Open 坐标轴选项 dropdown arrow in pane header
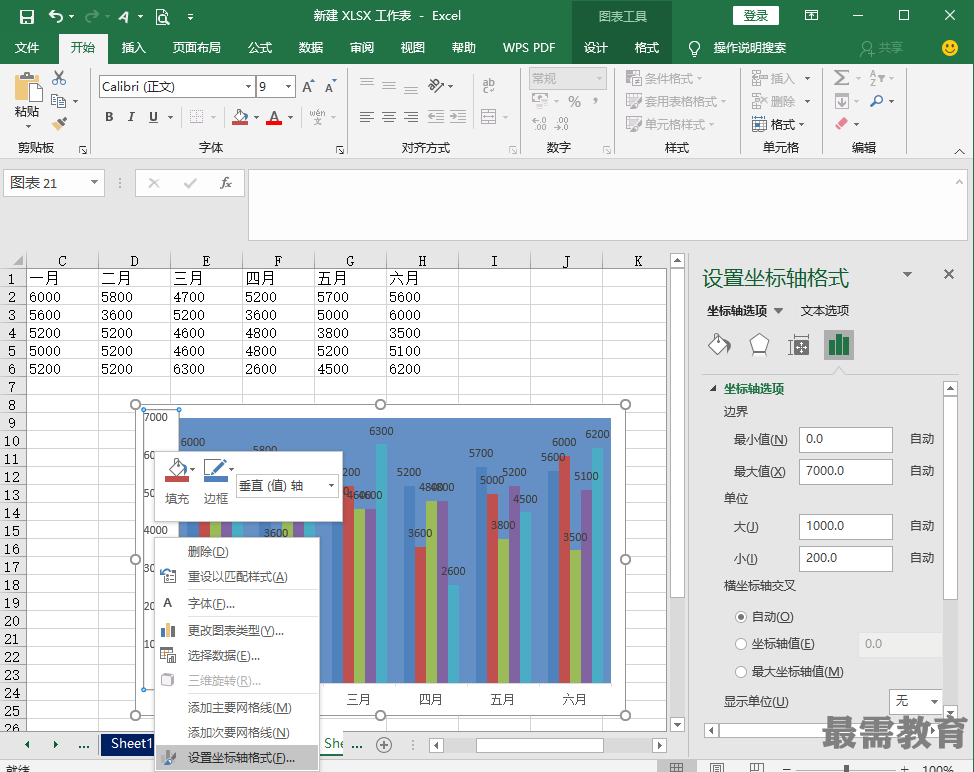 pos(778,311)
